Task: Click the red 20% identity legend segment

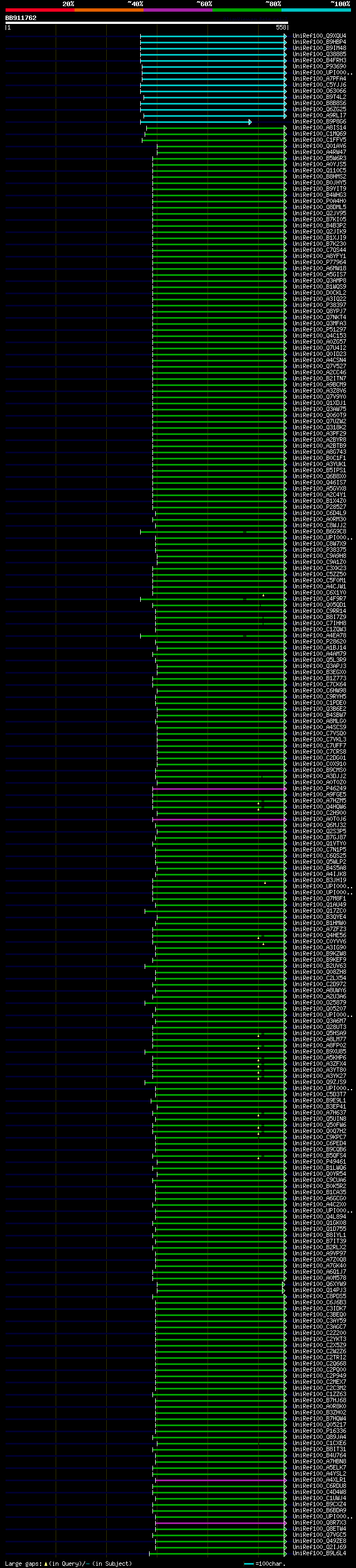Action: [x=39, y=10]
